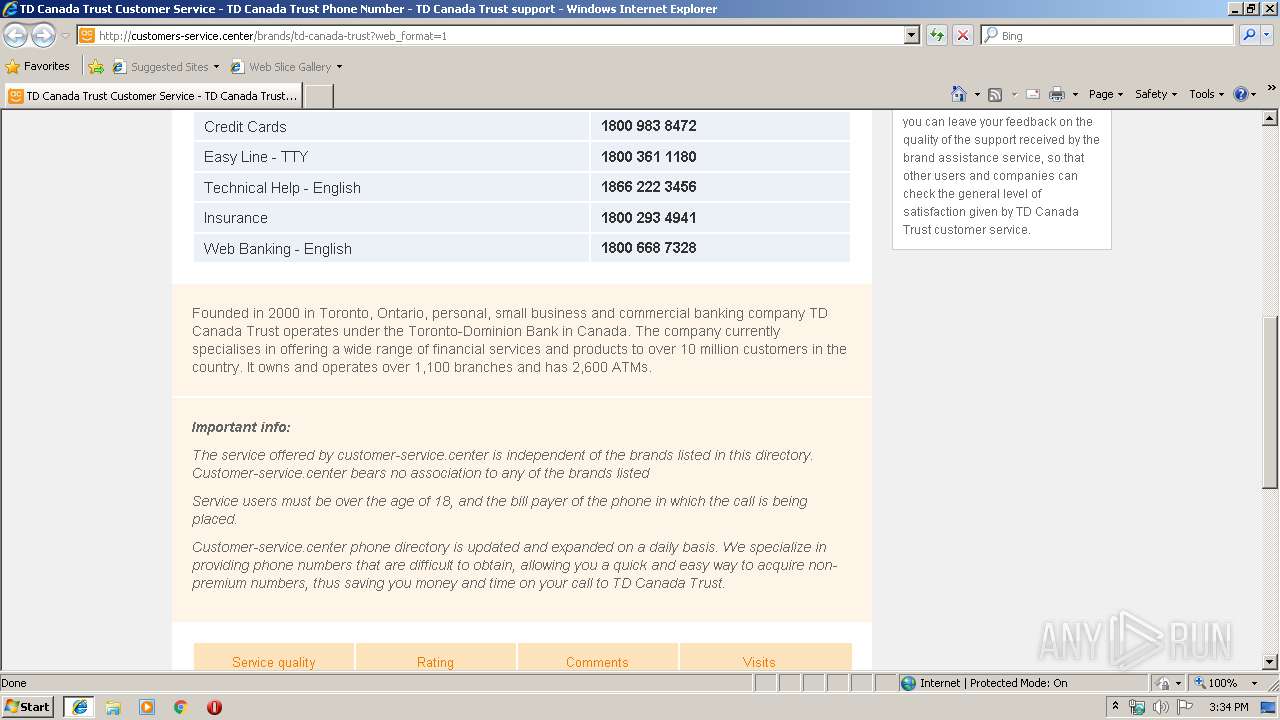
Task: Open the Home button dropdown arrow
Action: pos(977,94)
